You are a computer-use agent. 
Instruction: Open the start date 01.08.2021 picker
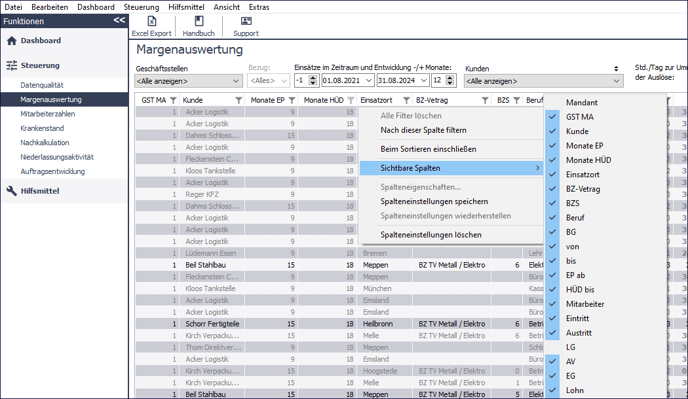click(369, 81)
